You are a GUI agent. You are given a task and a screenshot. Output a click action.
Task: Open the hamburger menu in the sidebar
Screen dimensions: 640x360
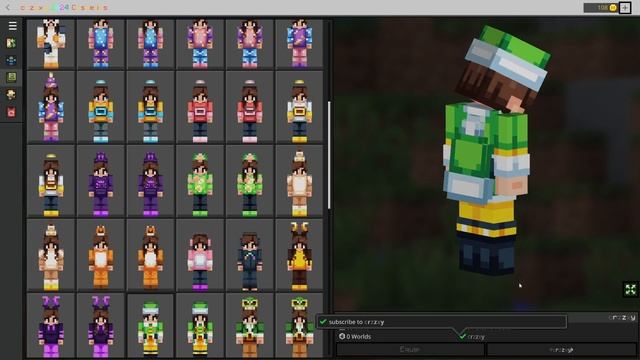click(13, 26)
